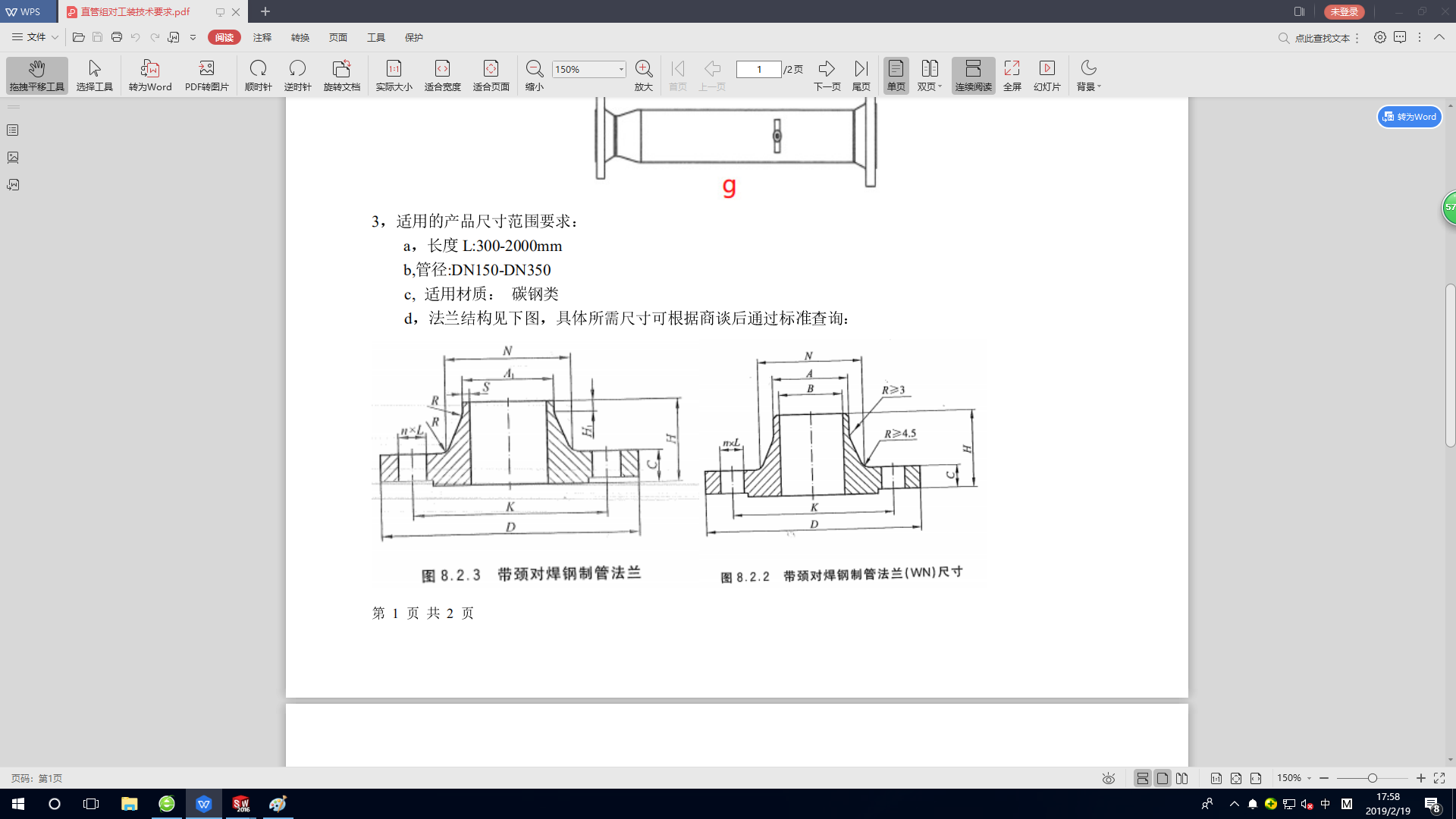Rotate page with 顺时针 icon
Screen dimensions: 1456x819
(x=258, y=75)
